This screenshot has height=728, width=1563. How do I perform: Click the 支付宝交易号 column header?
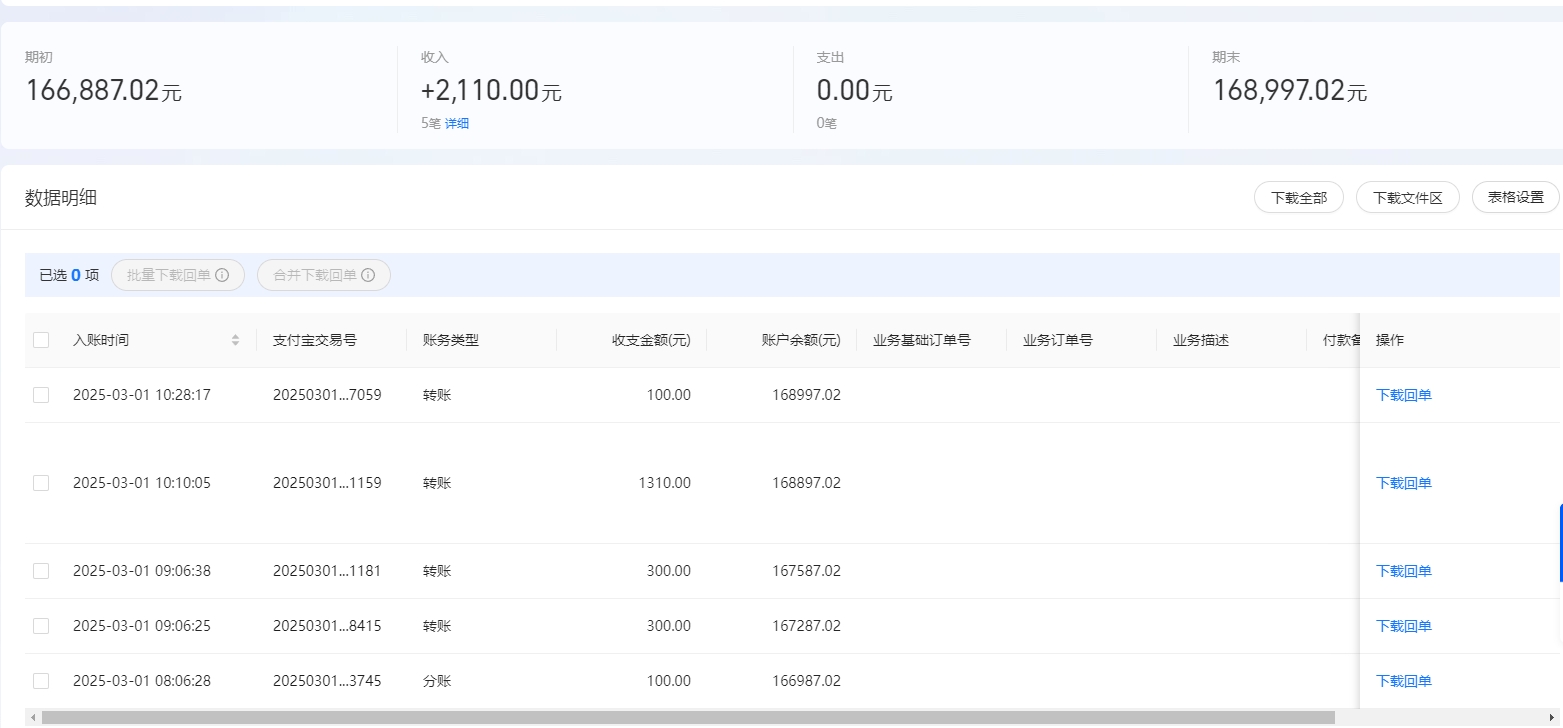(x=315, y=340)
